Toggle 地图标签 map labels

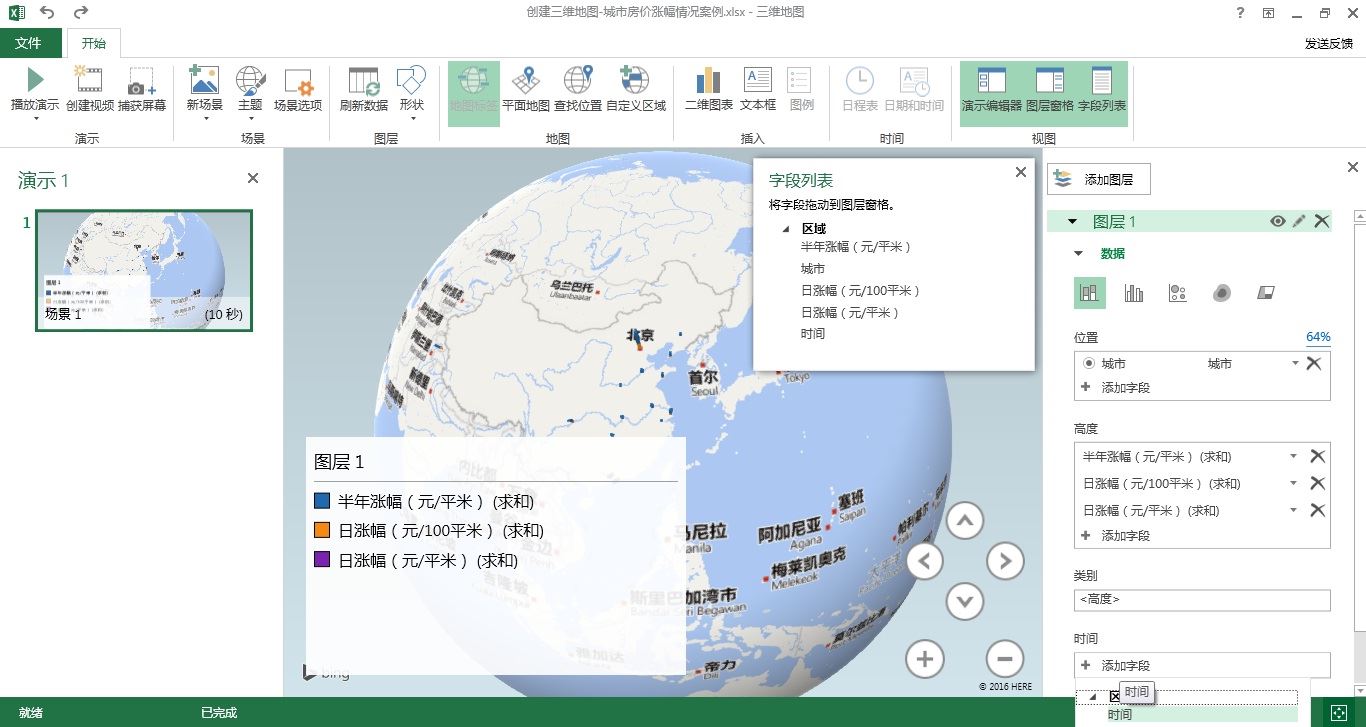pyautogui.click(x=474, y=93)
